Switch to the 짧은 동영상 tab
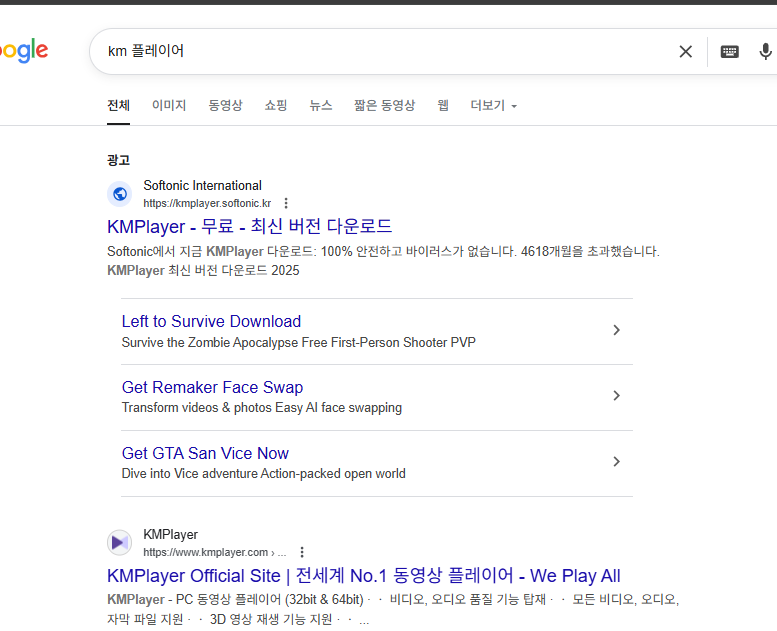The height and width of the screenshot is (631, 777). (x=385, y=106)
